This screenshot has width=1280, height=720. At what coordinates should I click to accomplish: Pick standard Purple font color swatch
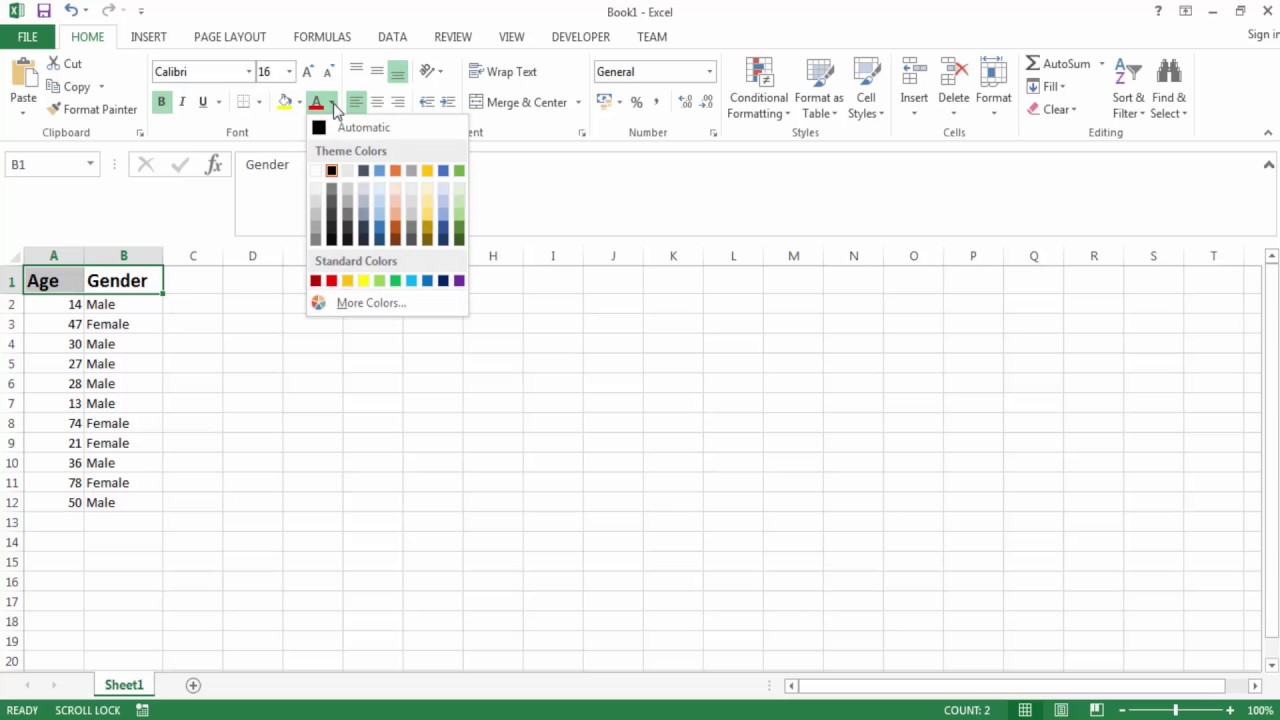[459, 281]
